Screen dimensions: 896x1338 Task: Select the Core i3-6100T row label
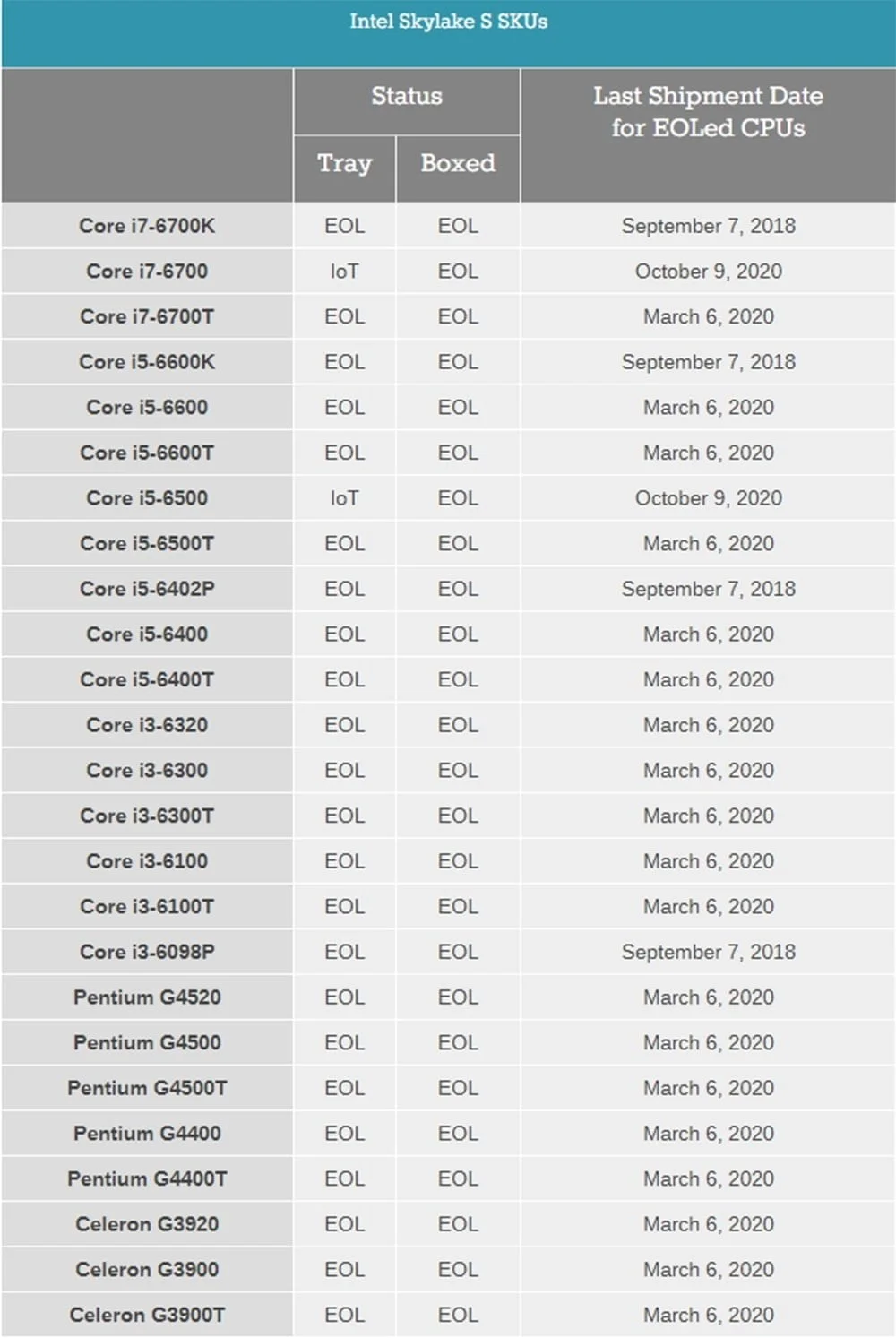point(147,906)
